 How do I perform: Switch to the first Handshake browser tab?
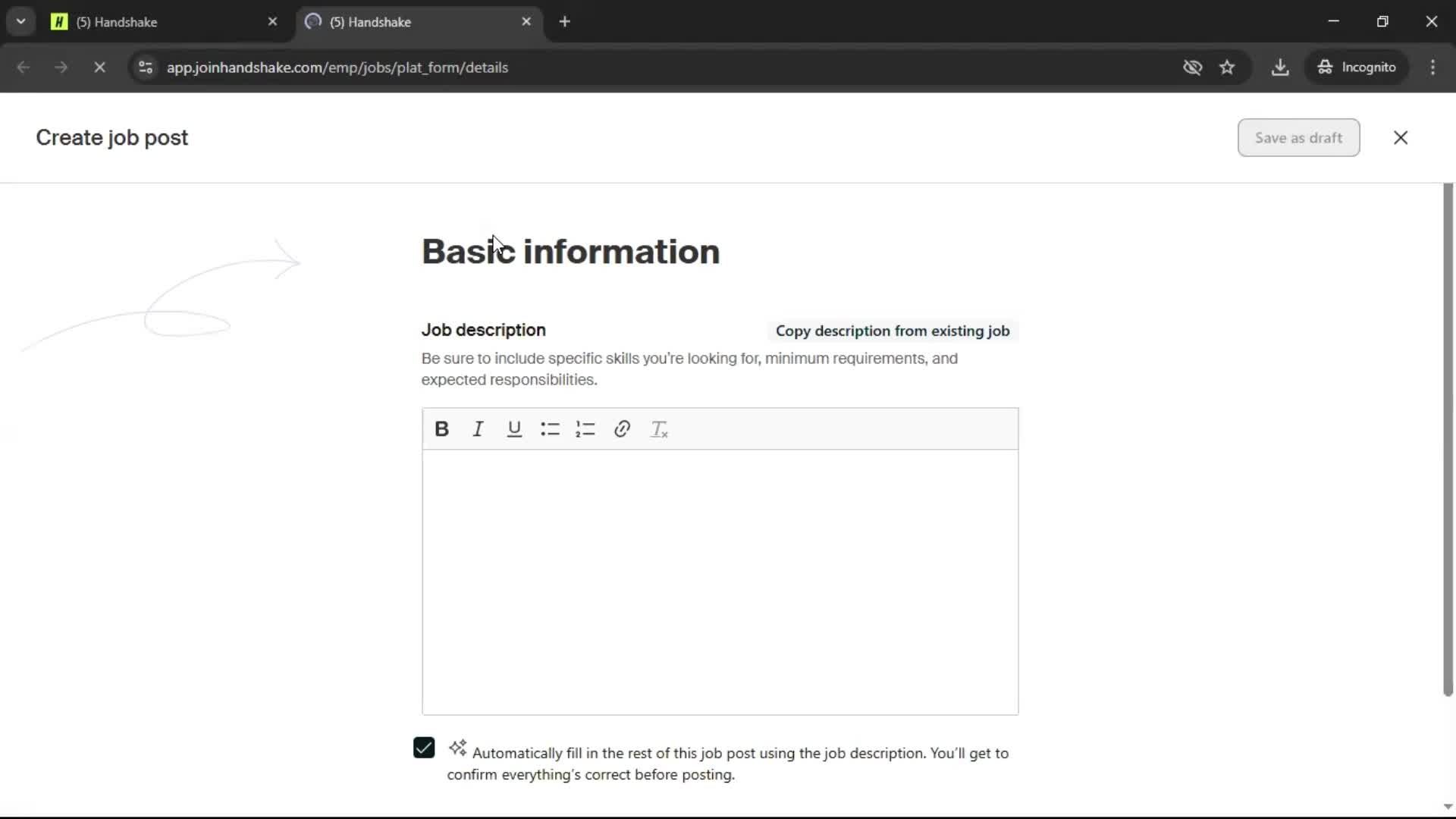tap(163, 22)
